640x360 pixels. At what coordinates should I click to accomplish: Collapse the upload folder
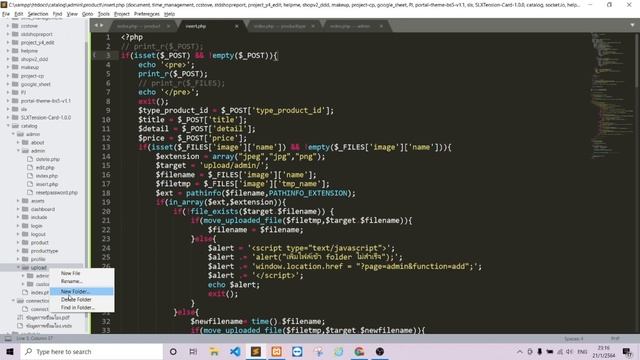pos(18,267)
